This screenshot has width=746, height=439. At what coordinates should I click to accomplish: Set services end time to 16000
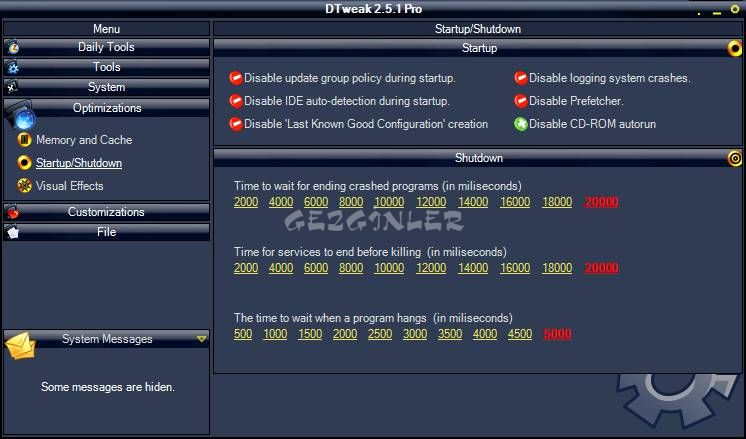(x=515, y=268)
